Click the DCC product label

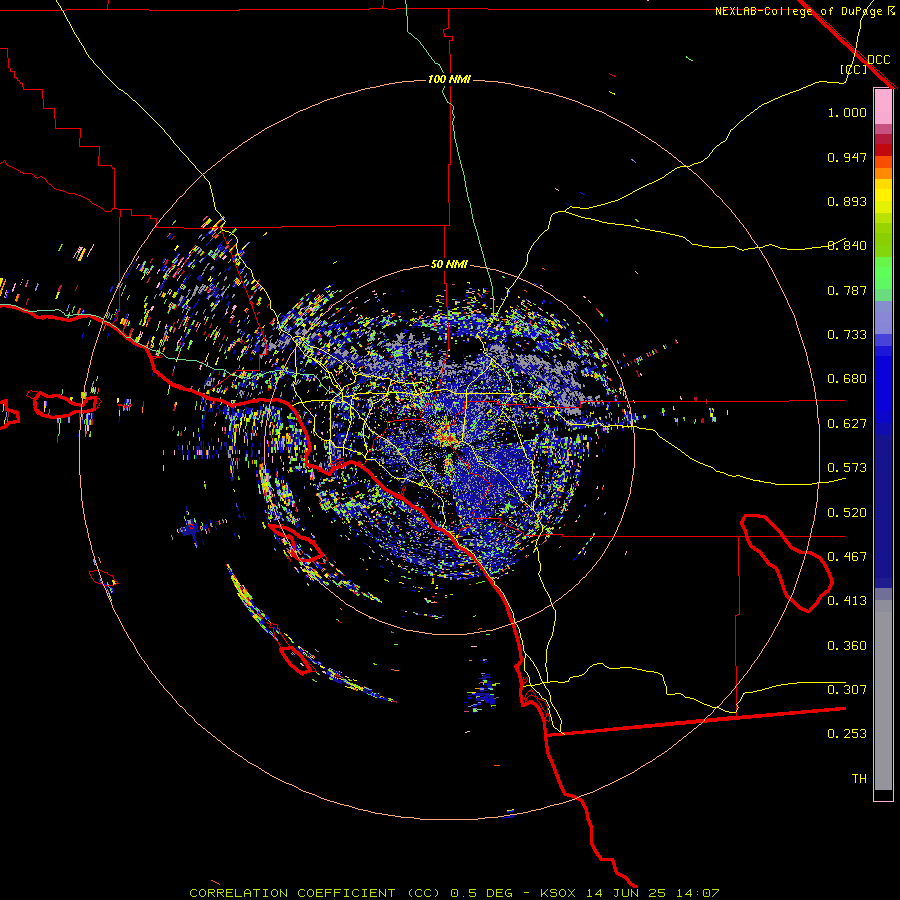click(878, 60)
